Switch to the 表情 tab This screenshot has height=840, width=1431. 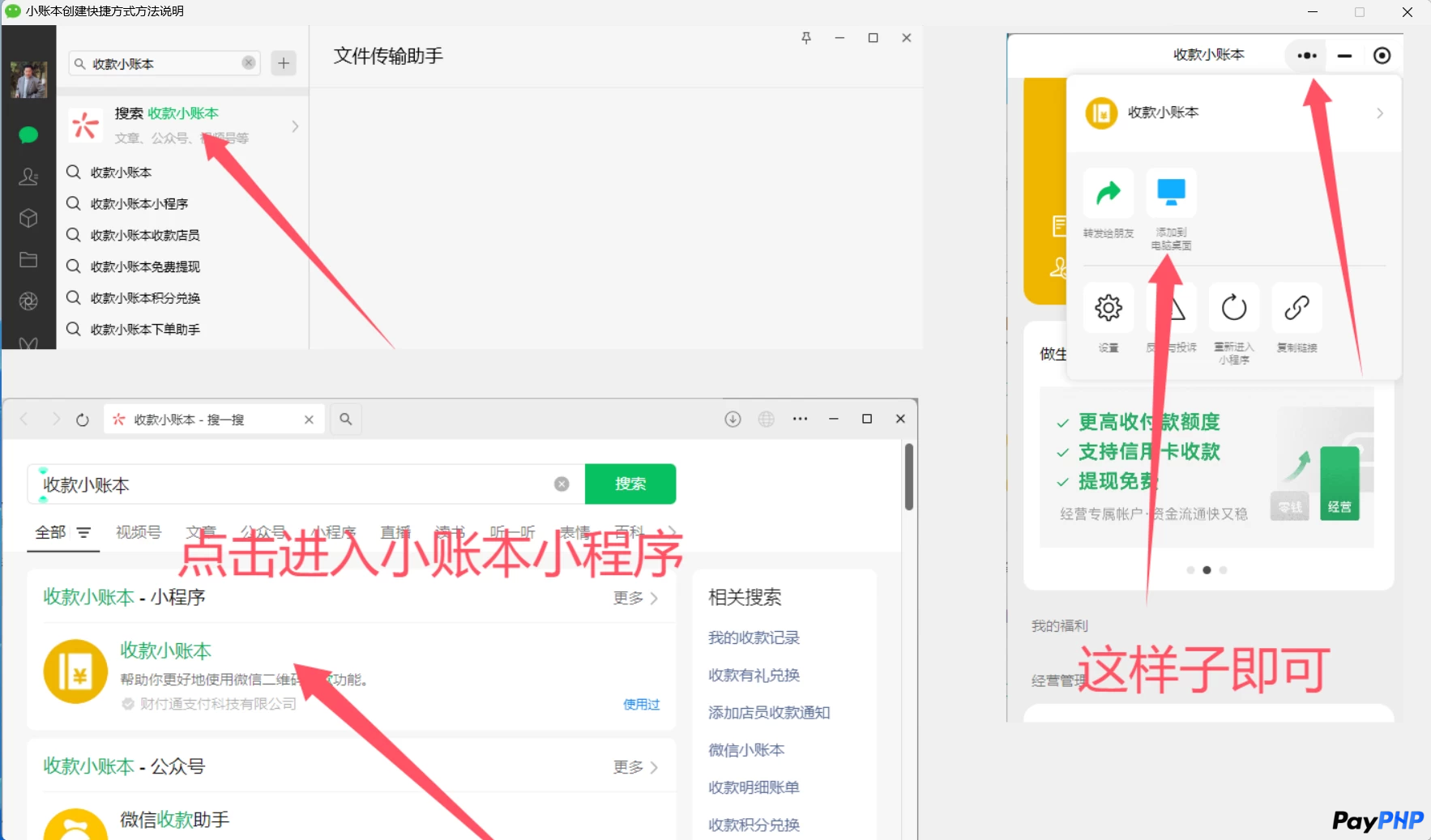pyautogui.click(x=575, y=532)
